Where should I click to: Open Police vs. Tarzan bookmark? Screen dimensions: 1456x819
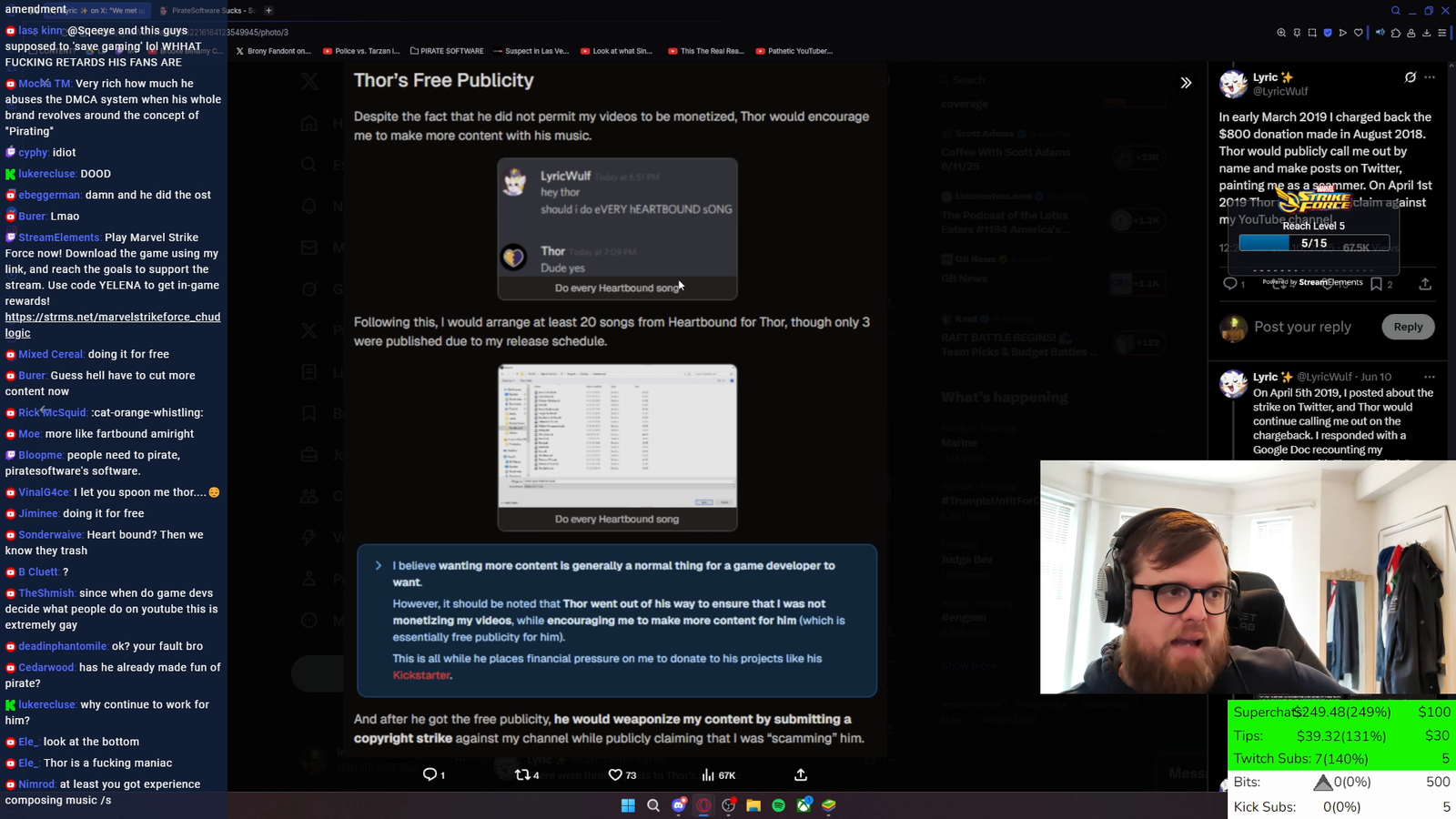pos(361,51)
